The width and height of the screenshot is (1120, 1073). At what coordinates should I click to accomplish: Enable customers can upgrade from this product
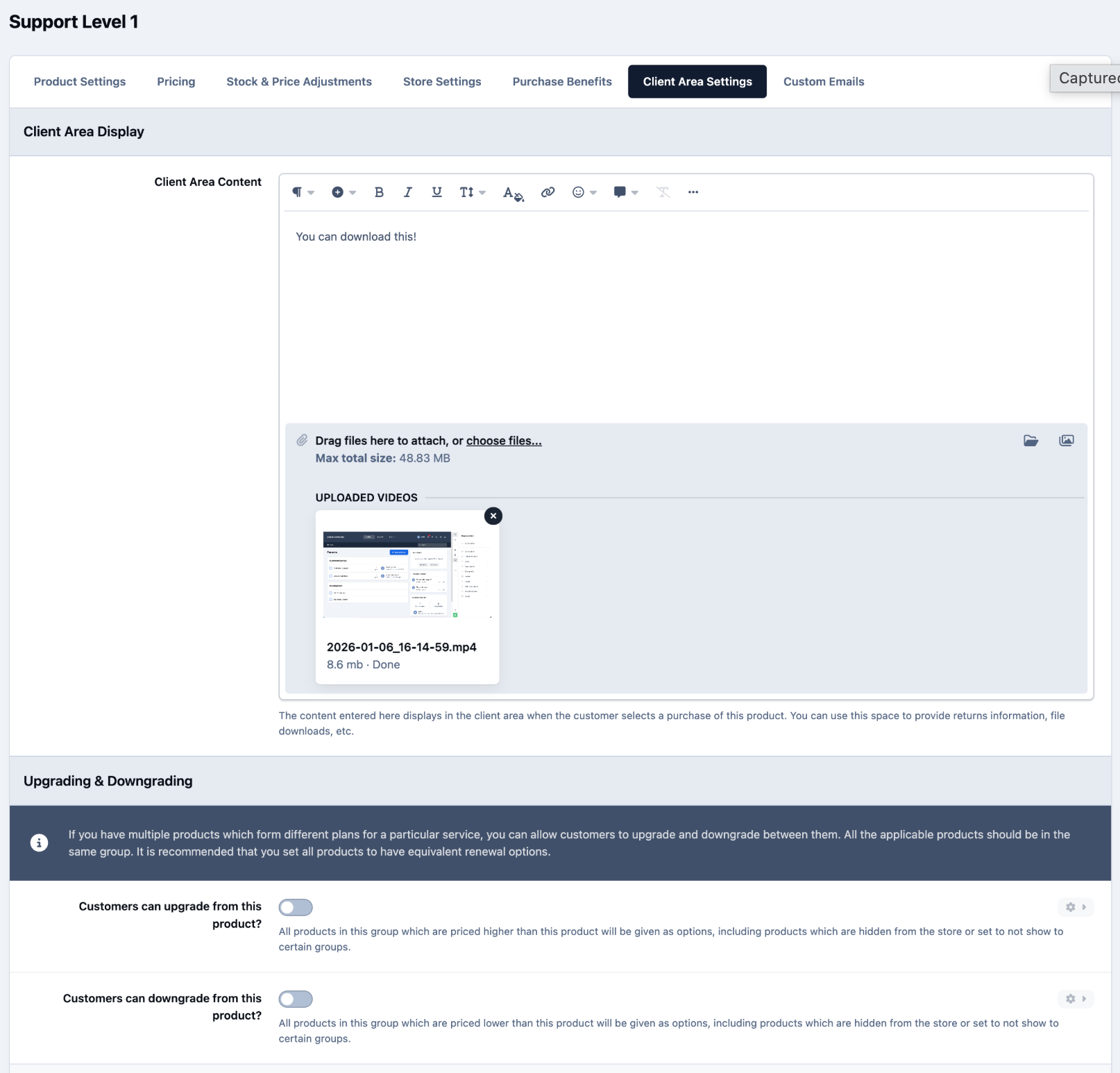pyautogui.click(x=296, y=907)
